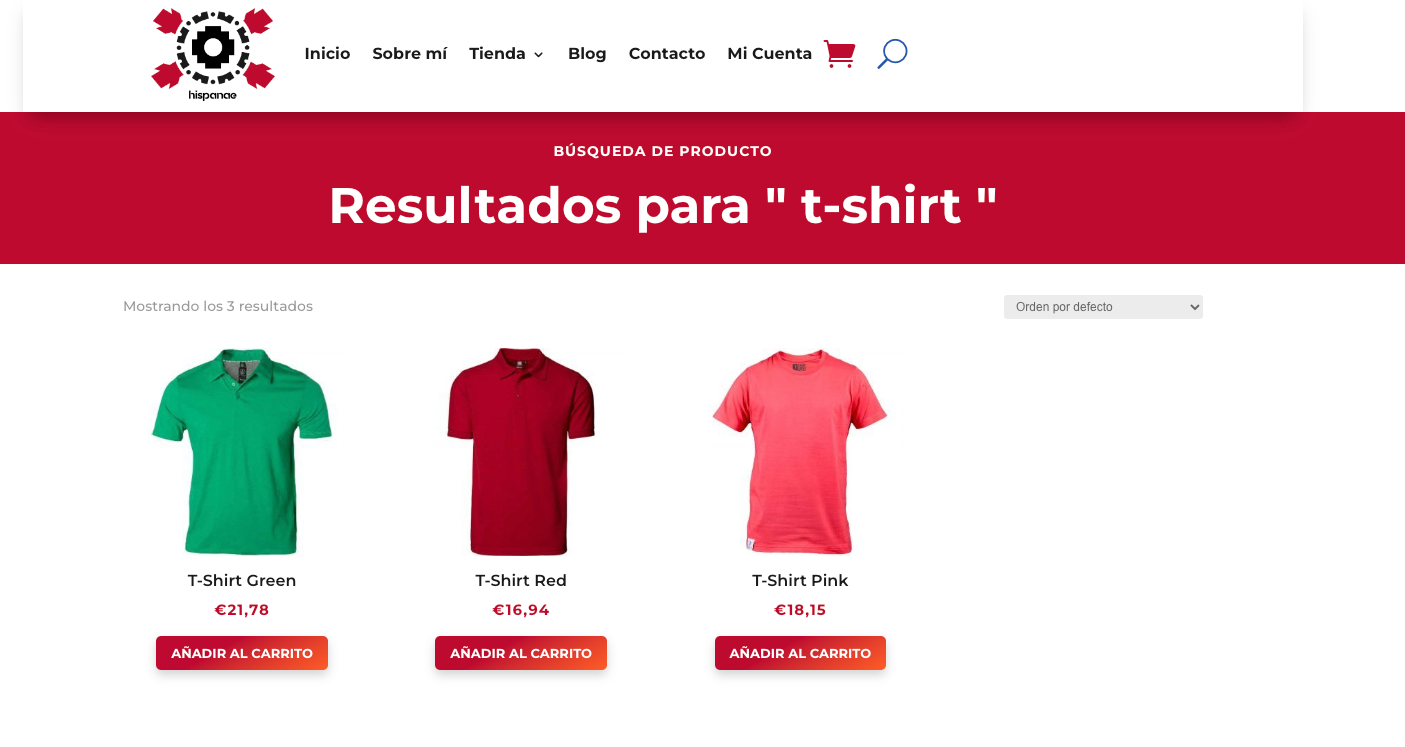
Task: Open the T-Shirt Pink product title
Action: (x=800, y=580)
